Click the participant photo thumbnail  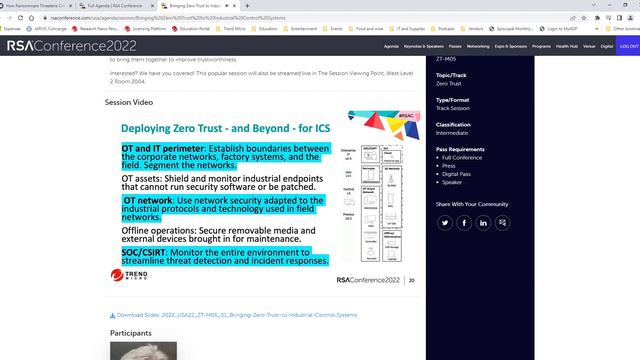143,351
